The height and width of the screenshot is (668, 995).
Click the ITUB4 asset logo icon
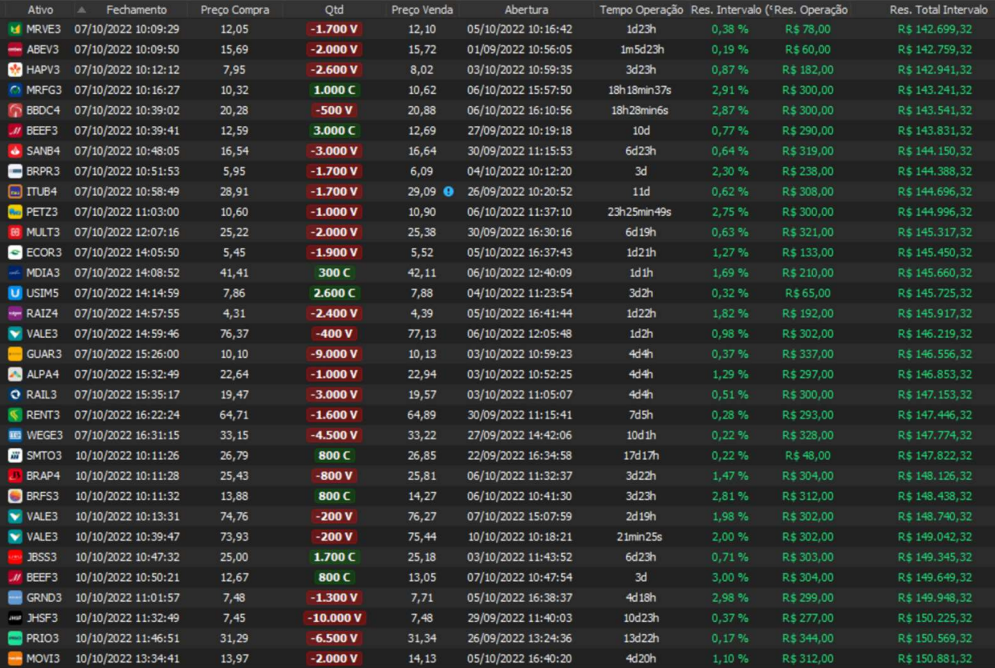(x=15, y=191)
